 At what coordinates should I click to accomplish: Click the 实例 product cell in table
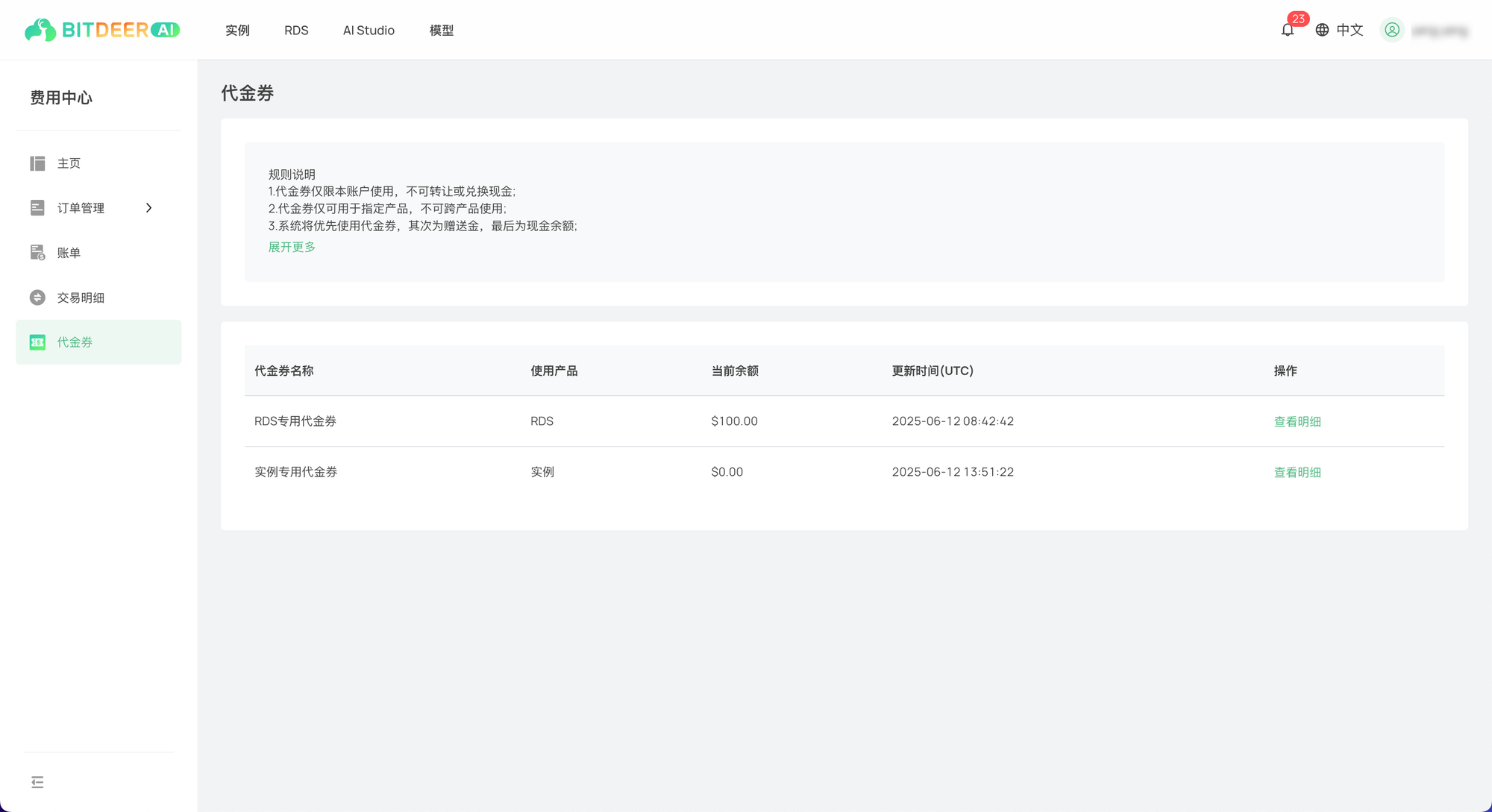tap(542, 472)
